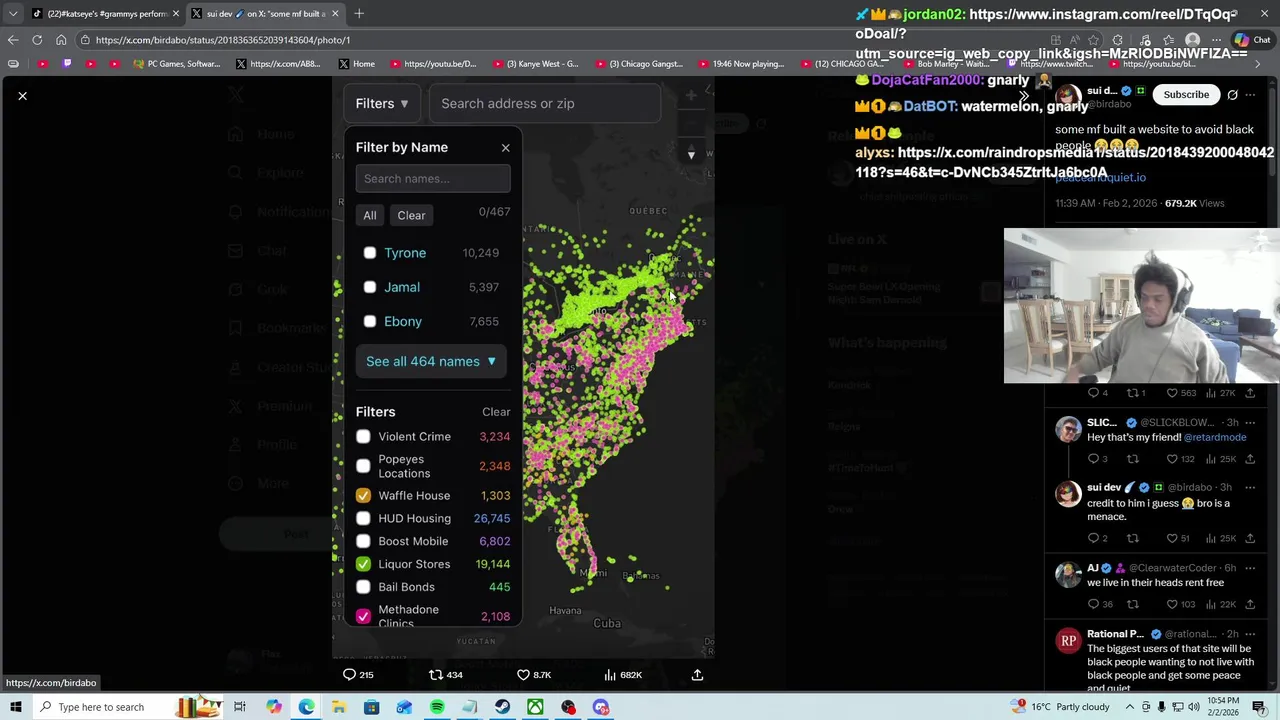The height and width of the screenshot is (720, 1280).
Task: Close the sui dev X tab
Action: coord(335,14)
